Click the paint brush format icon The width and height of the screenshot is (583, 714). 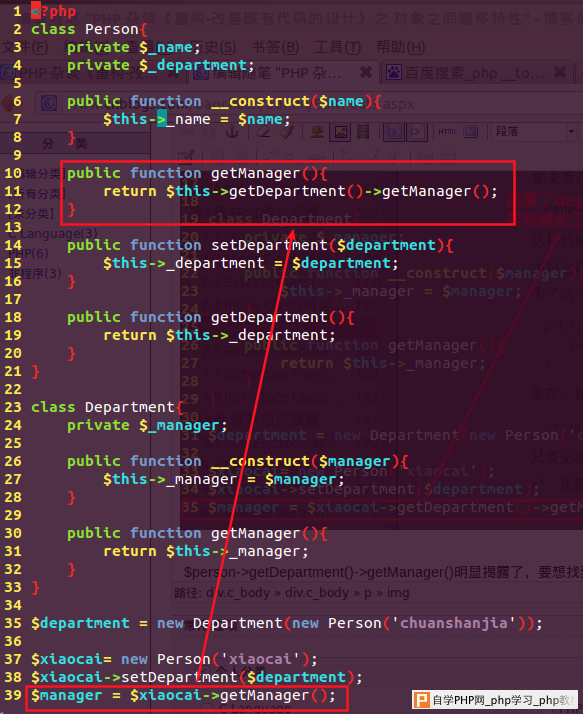coord(286,132)
